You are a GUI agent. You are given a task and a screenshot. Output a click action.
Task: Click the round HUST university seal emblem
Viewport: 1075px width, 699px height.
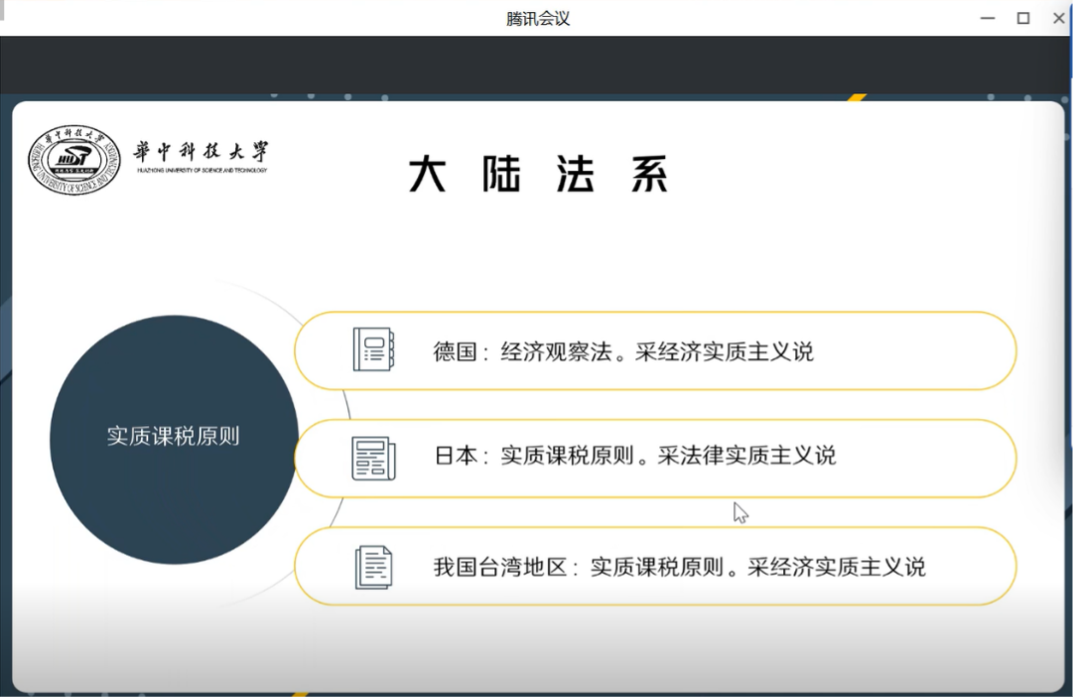pyautogui.click(x=74, y=160)
